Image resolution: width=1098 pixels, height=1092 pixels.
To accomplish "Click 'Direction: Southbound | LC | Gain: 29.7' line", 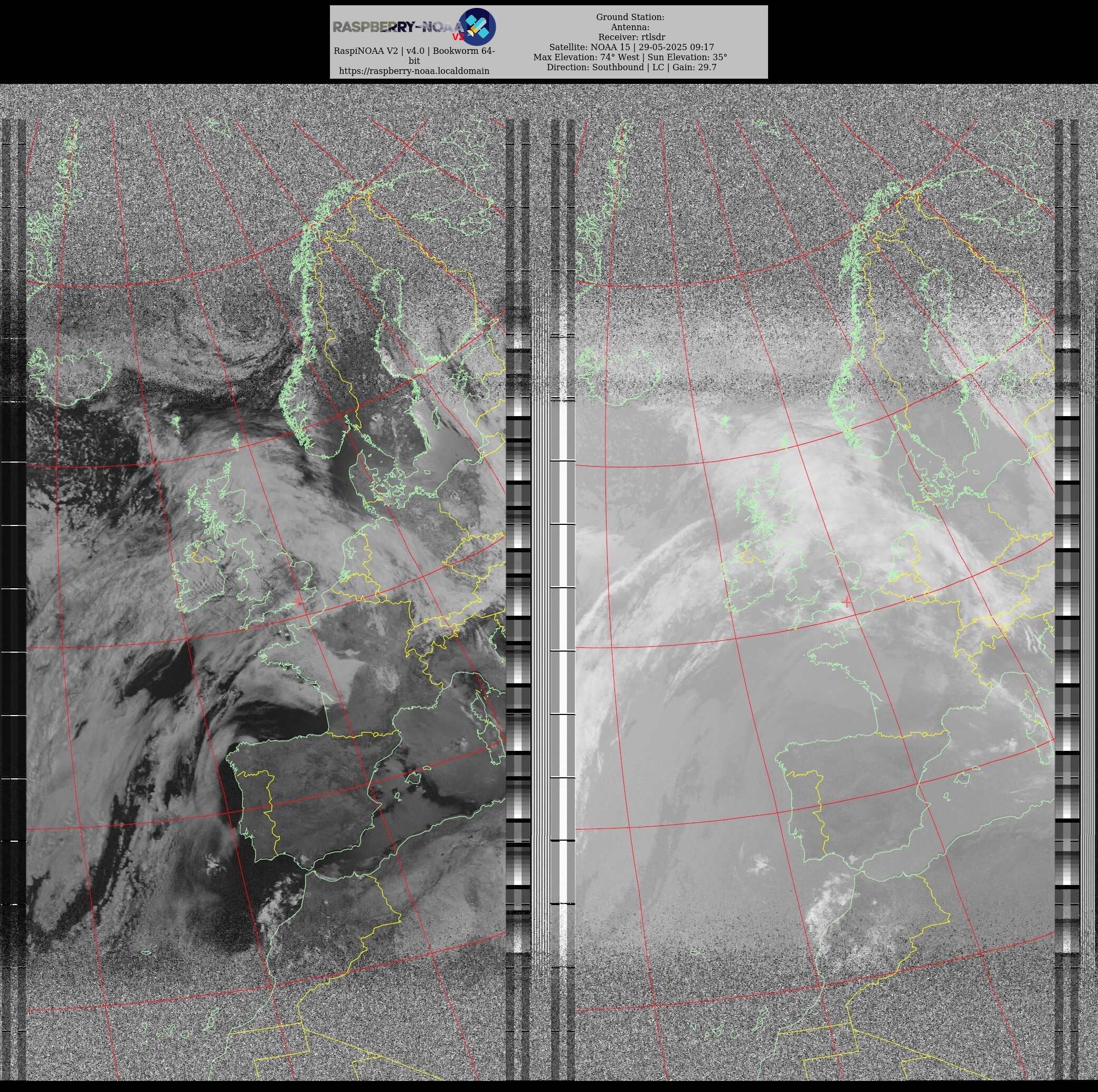I will [631, 67].
